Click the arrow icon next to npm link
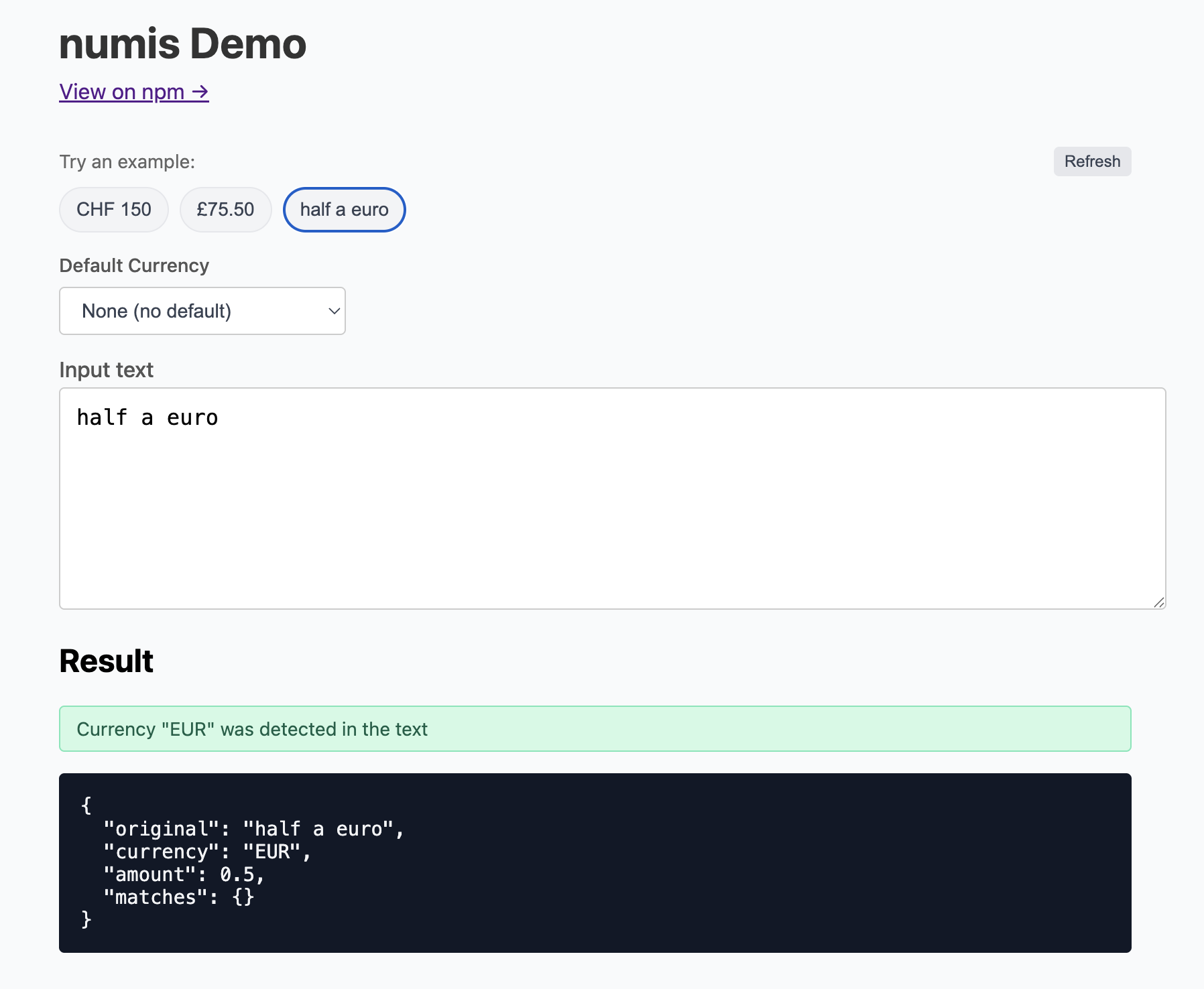This screenshot has height=989, width=1204. click(199, 92)
